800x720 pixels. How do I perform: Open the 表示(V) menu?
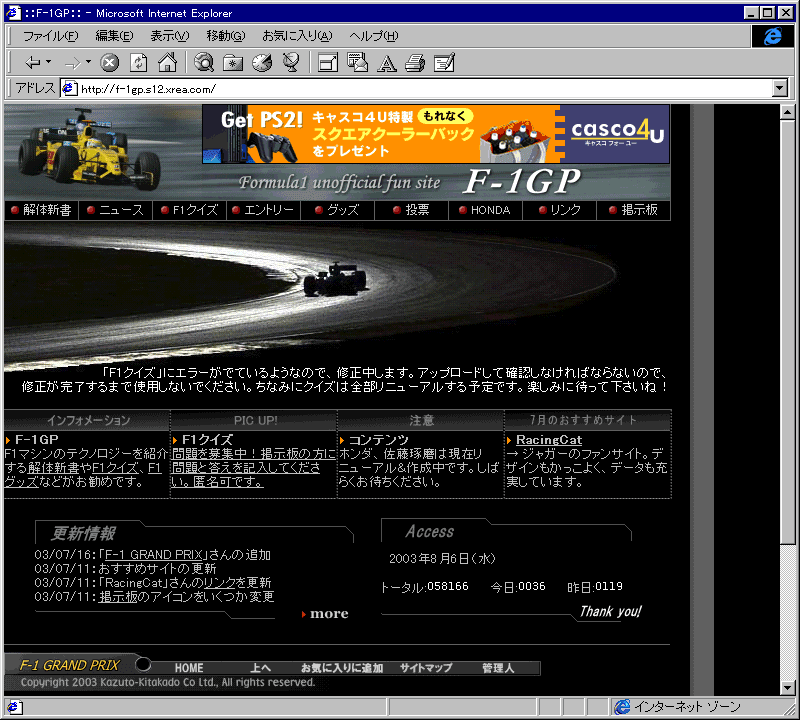[x=169, y=36]
